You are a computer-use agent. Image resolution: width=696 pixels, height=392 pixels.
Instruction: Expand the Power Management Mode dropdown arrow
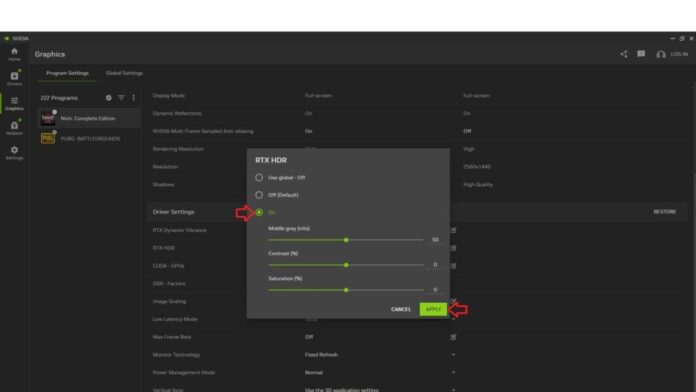[453, 372]
